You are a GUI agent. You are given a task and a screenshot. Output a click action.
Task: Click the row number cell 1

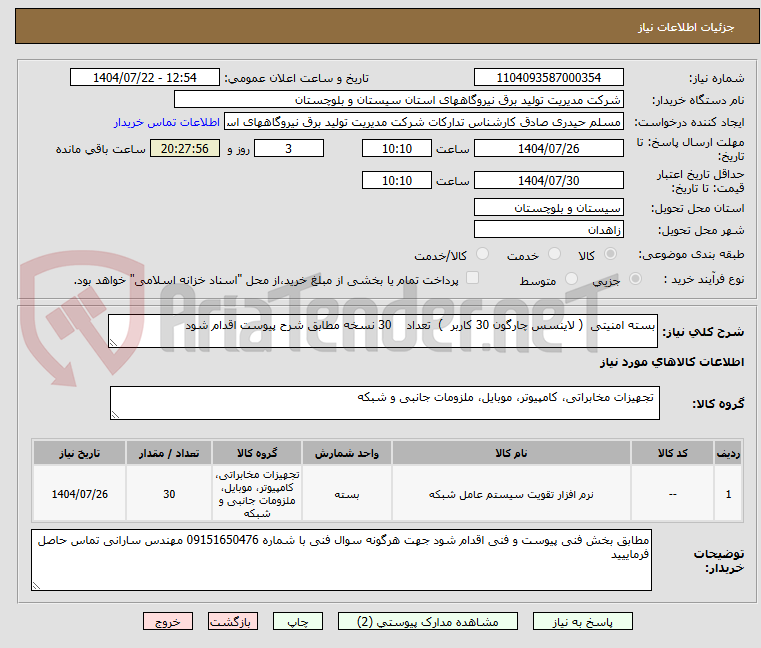(728, 495)
